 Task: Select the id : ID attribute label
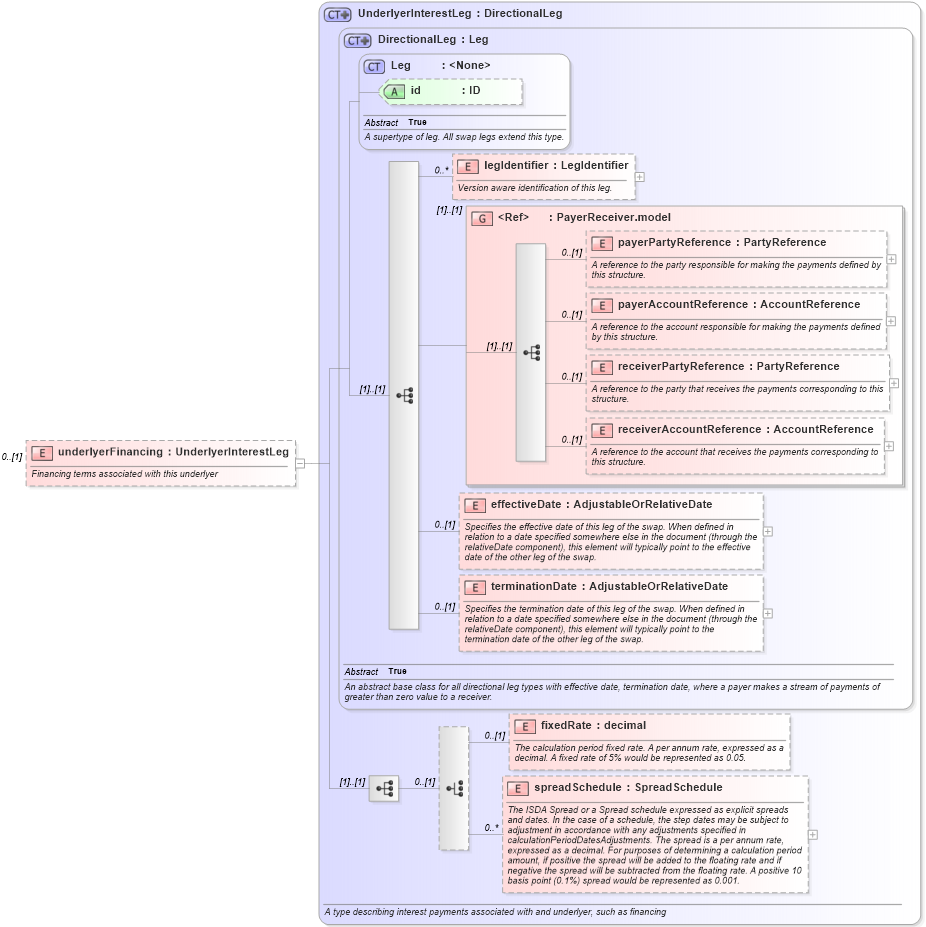(x=445, y=91)
